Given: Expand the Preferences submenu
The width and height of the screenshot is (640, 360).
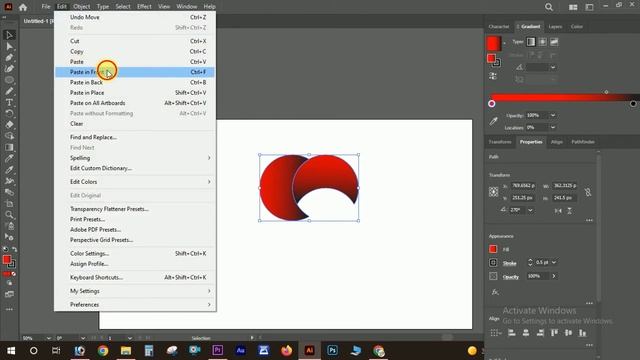Looking at the screenshot, I should (209, 304).
